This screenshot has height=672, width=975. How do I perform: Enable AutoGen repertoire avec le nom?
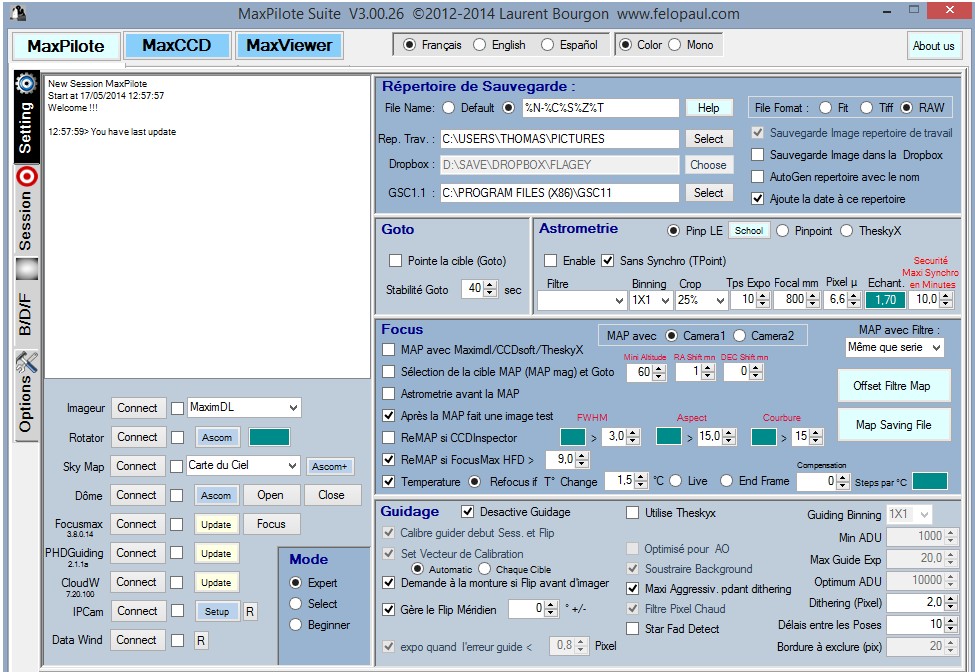point(757,177)
